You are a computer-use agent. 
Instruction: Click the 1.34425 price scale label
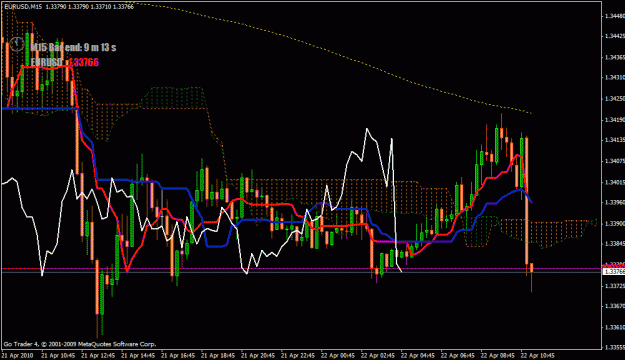point(614,36)
